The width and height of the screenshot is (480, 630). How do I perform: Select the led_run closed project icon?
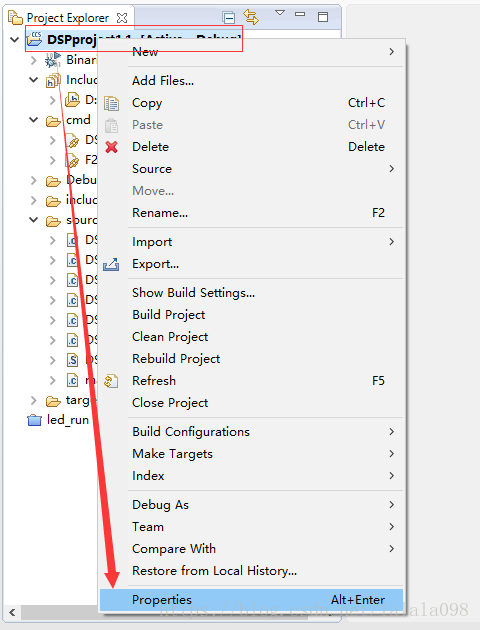35,420
